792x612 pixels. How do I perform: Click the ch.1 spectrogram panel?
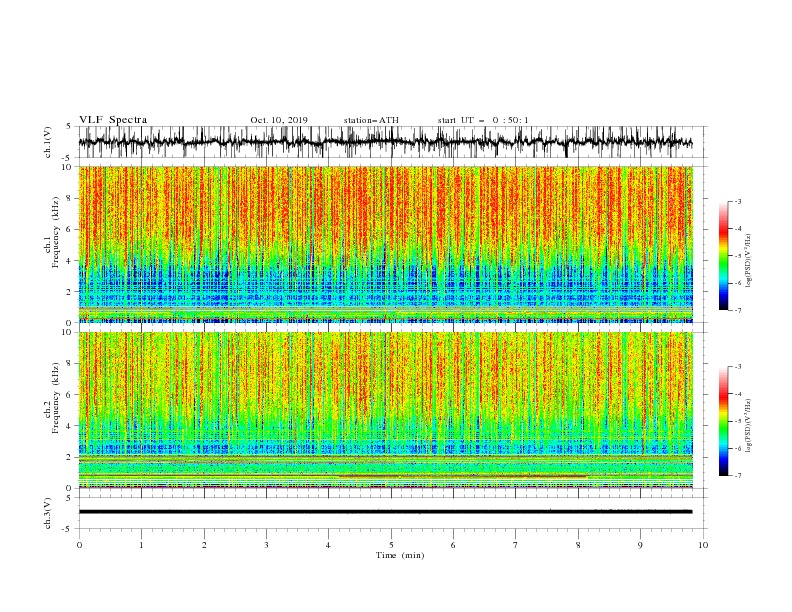386,244
